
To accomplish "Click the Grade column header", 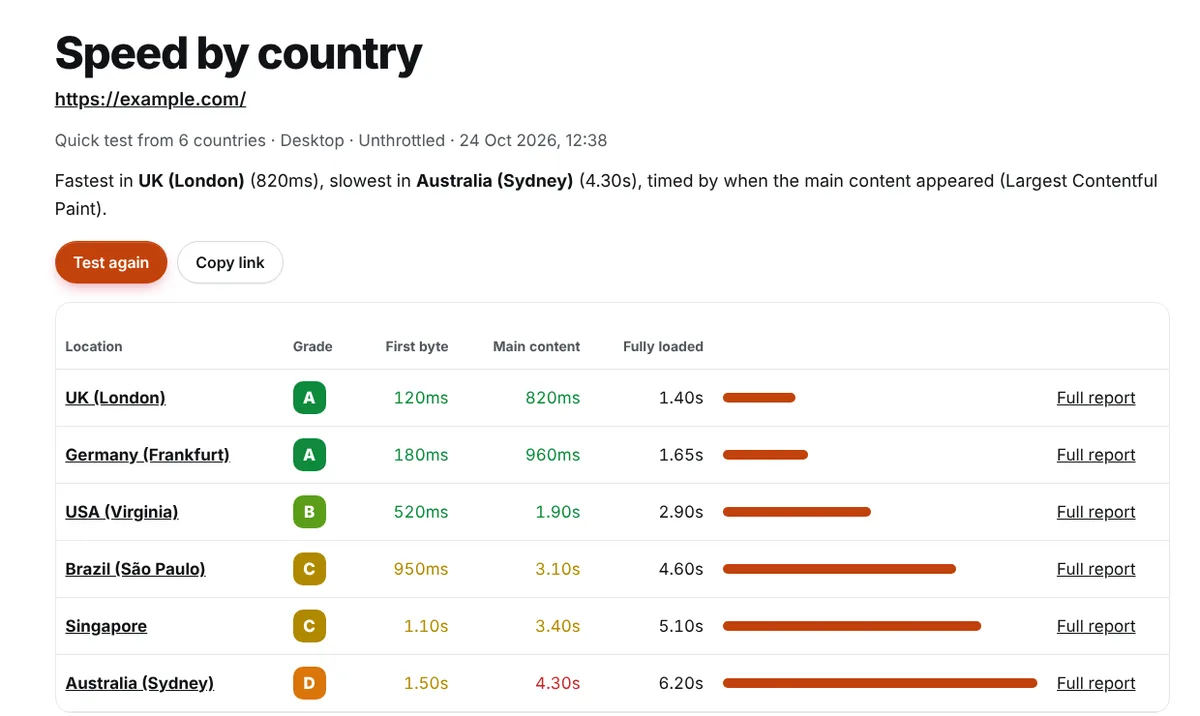I will tap(313, 346).
